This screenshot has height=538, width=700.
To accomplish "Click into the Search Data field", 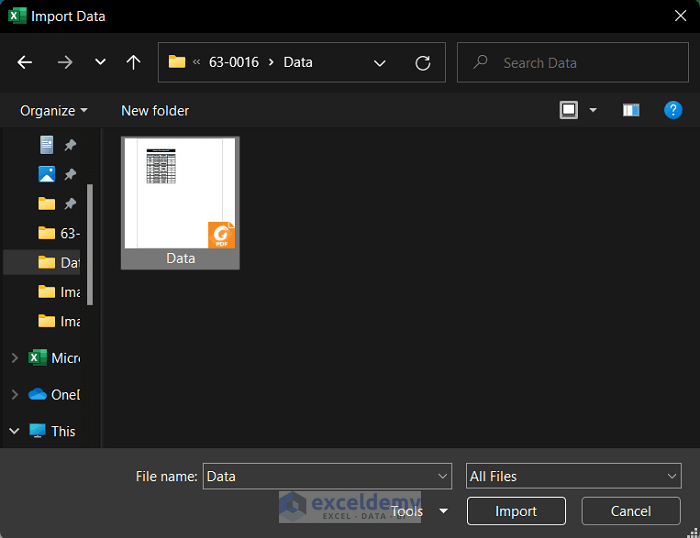I will click(573, 63).
